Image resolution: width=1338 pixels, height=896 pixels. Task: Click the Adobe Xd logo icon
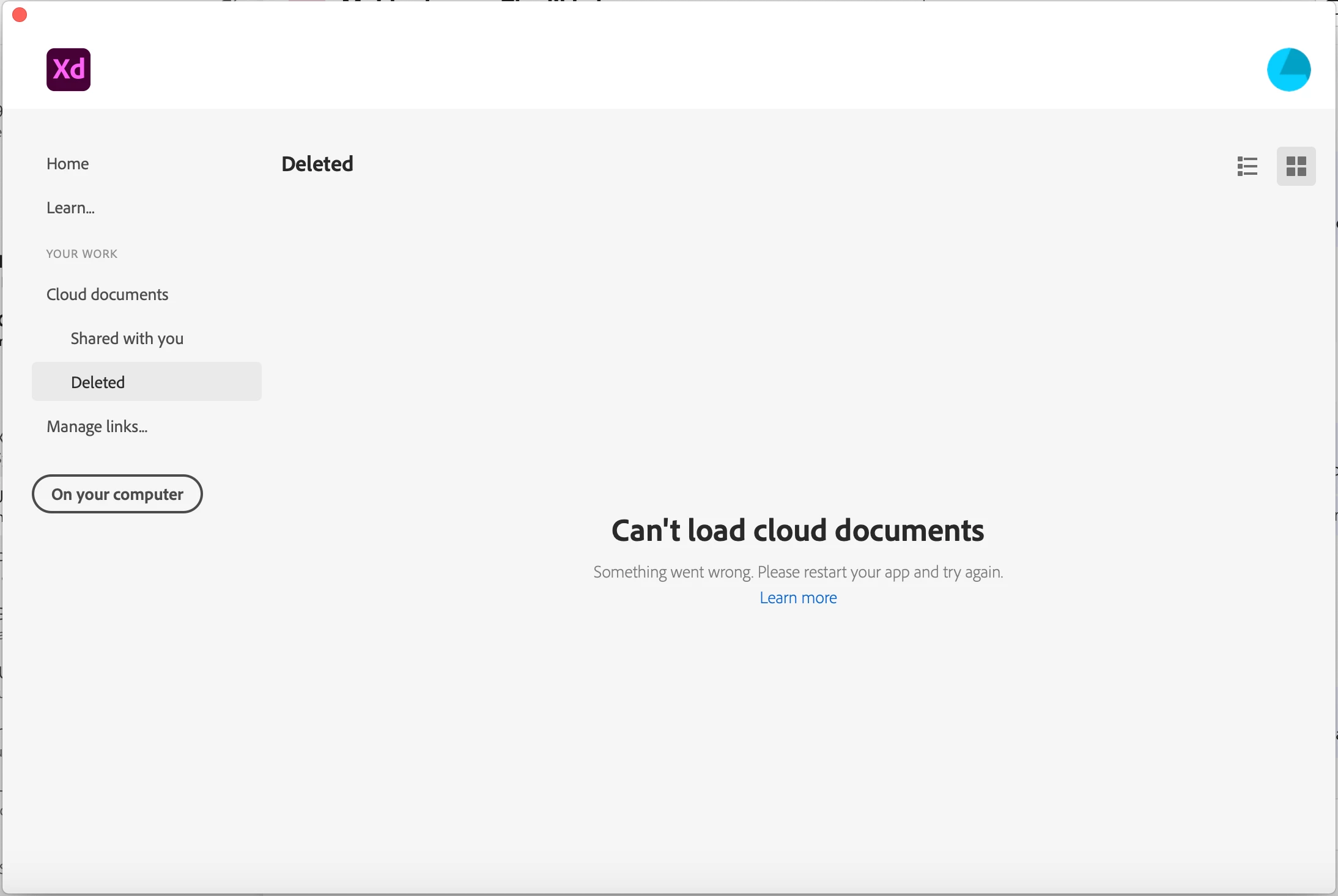(x=68, y=70)
